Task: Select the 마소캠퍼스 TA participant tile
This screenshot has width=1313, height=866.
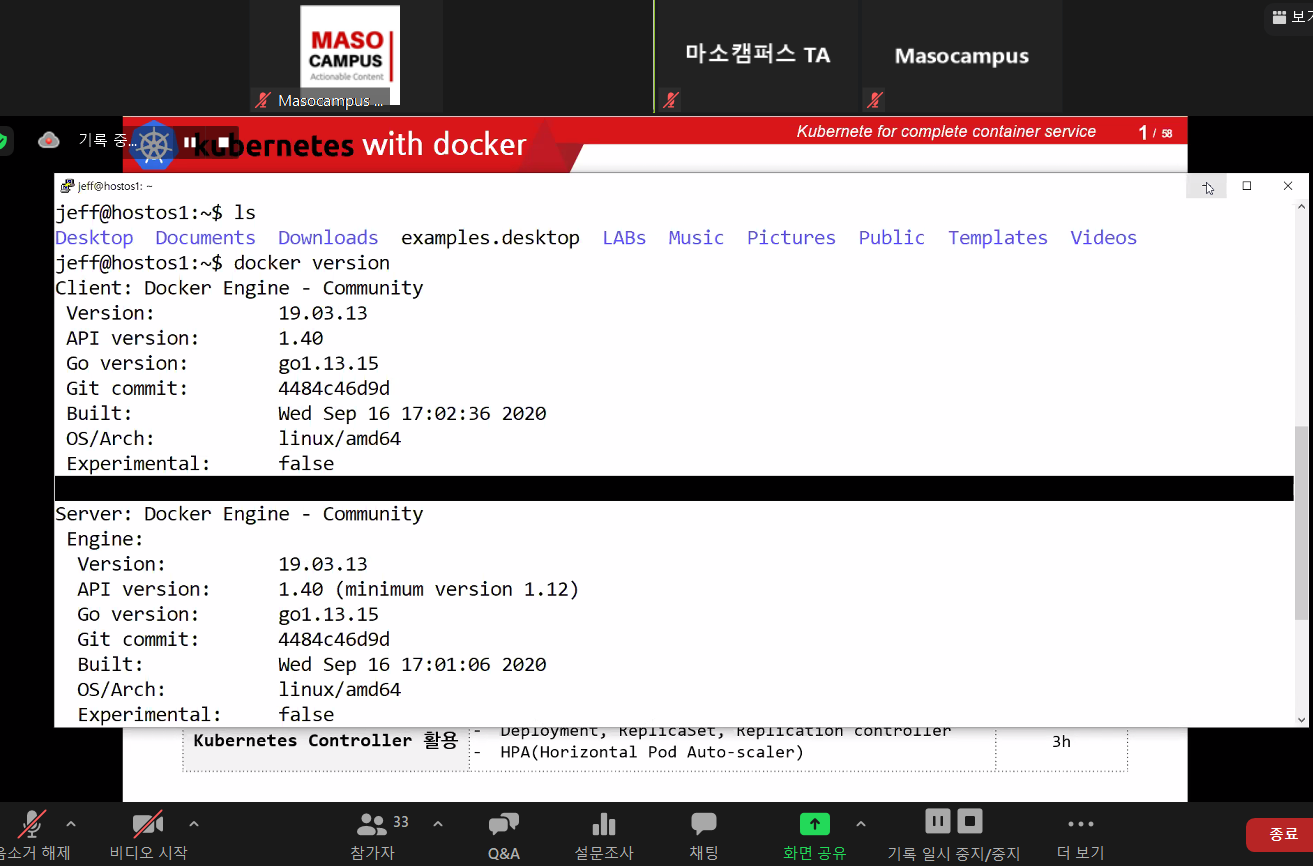Action: click(757, 55)
